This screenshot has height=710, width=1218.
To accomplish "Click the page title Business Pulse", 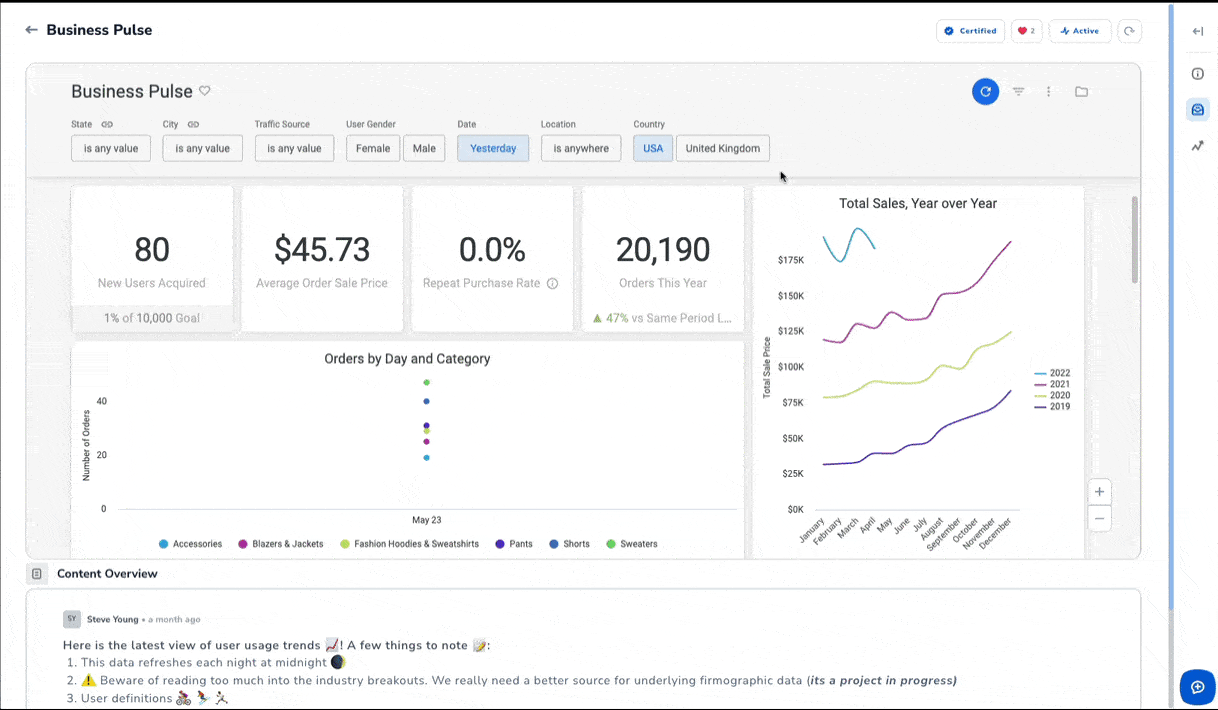I will 99,30.
